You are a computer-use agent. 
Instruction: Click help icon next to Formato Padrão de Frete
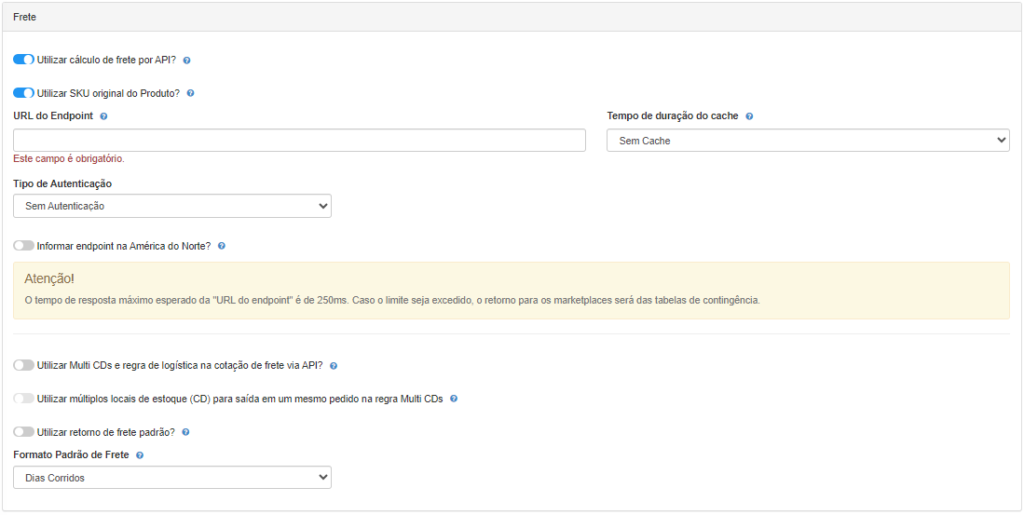(x=140, y=454)
